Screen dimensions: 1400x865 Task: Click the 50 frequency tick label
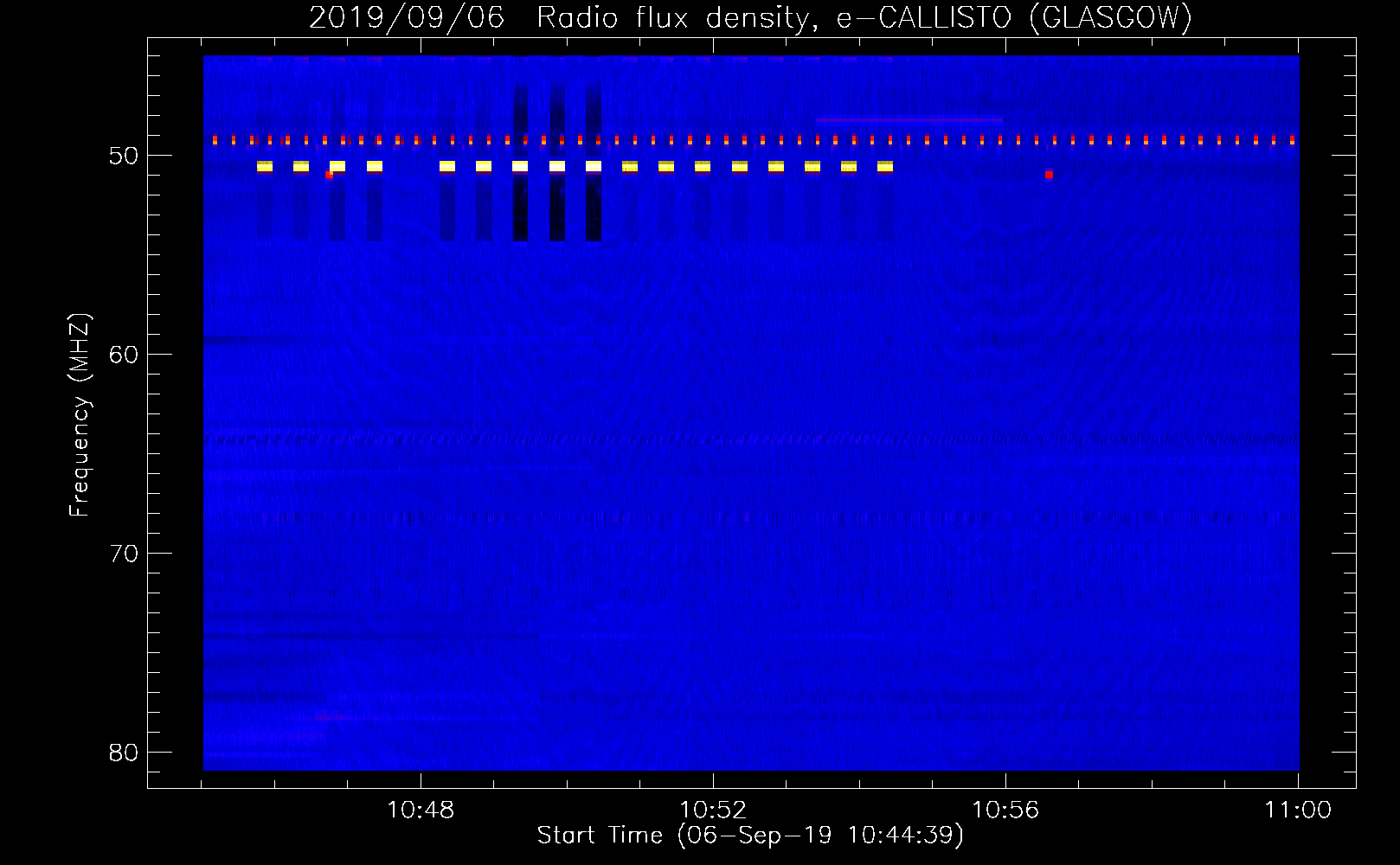124,156
